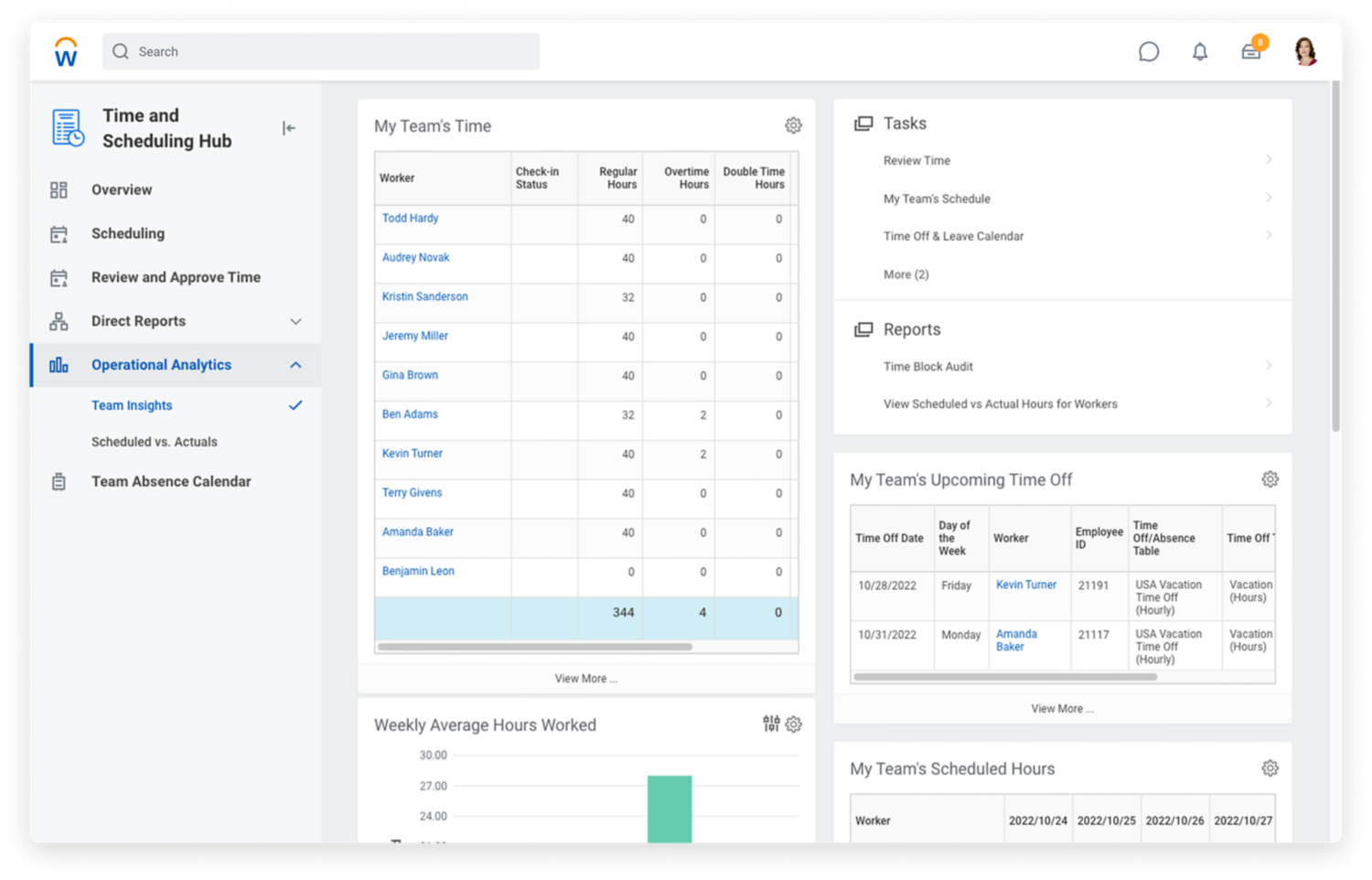Expand More (2) under Tasks

906,274
